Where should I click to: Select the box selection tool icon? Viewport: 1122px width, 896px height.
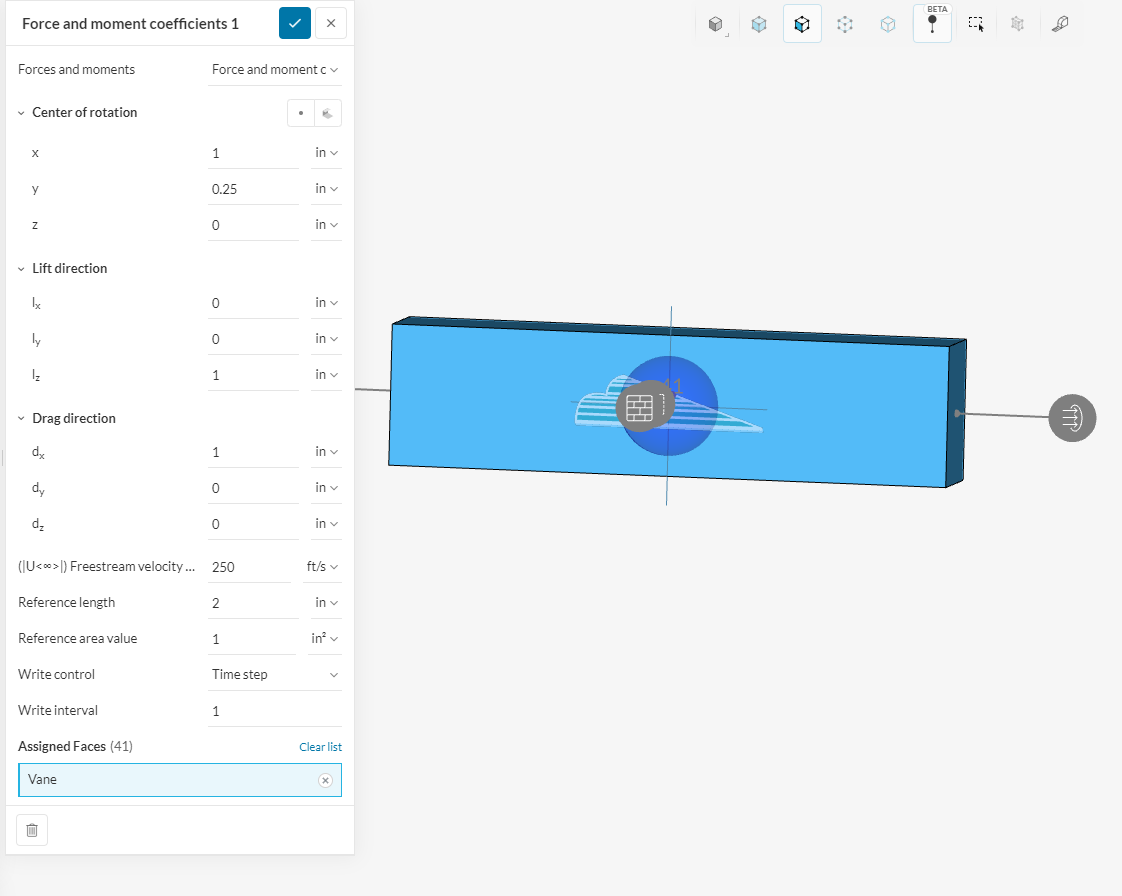point(975,23)
